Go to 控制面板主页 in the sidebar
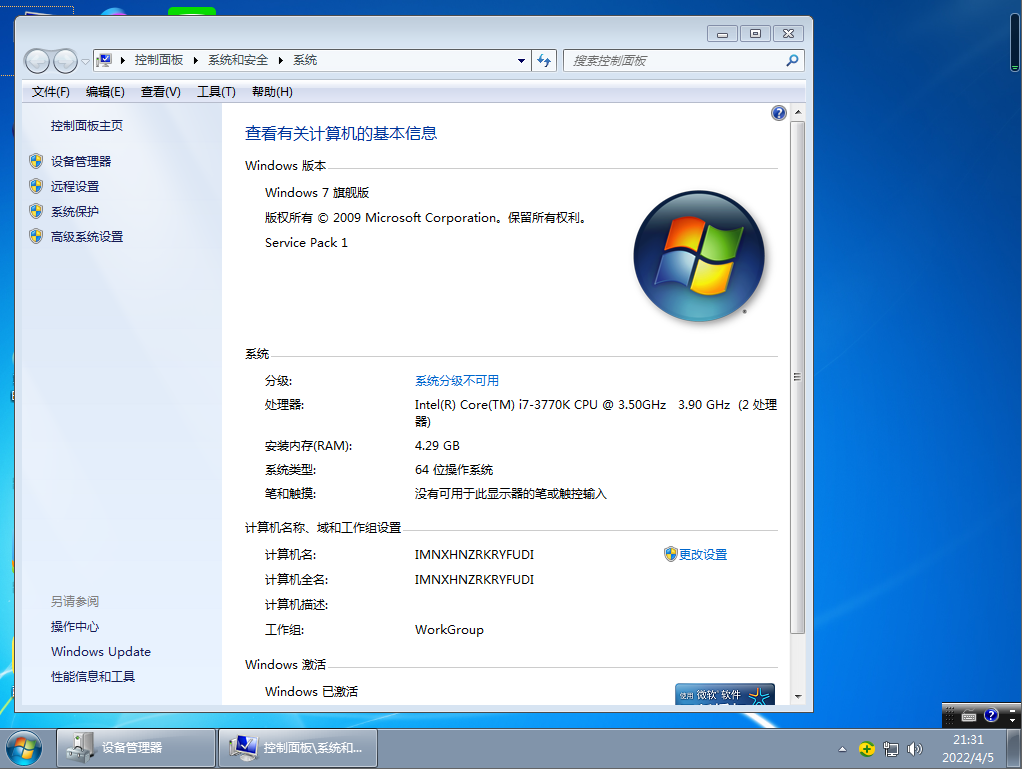 tap(87, 126)
